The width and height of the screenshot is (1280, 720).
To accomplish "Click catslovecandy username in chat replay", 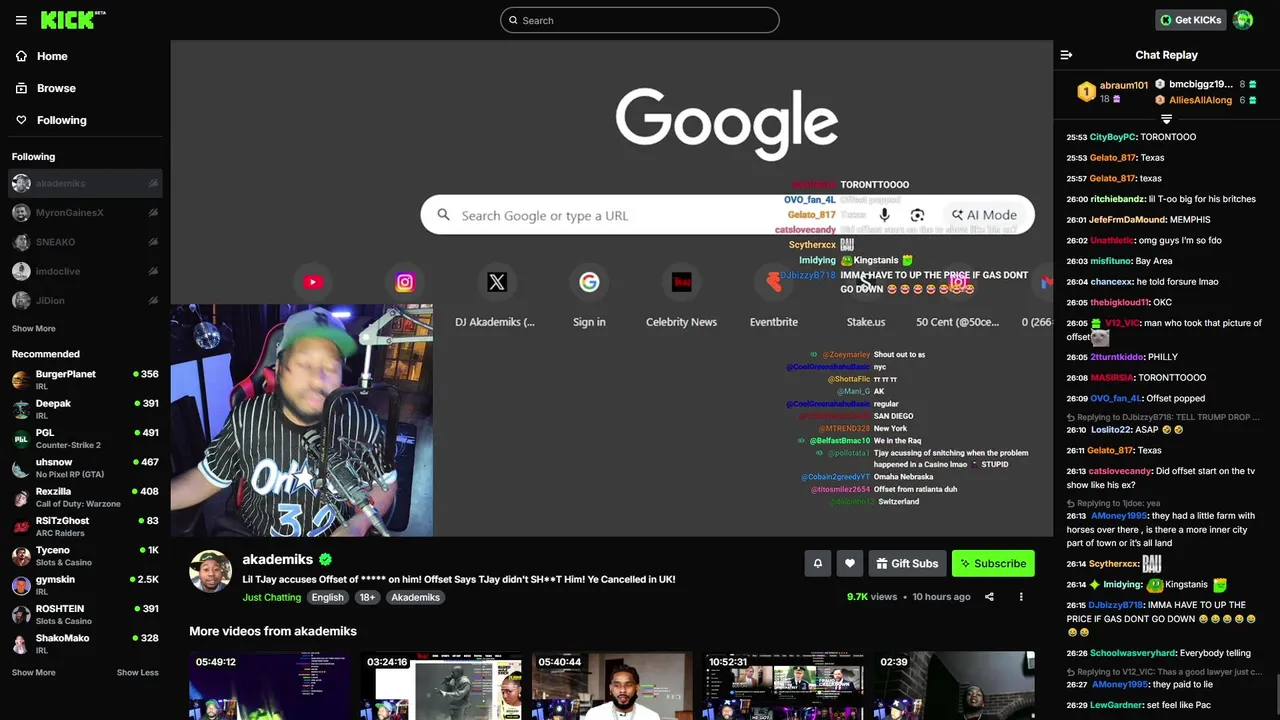I will click(1120, 471).
